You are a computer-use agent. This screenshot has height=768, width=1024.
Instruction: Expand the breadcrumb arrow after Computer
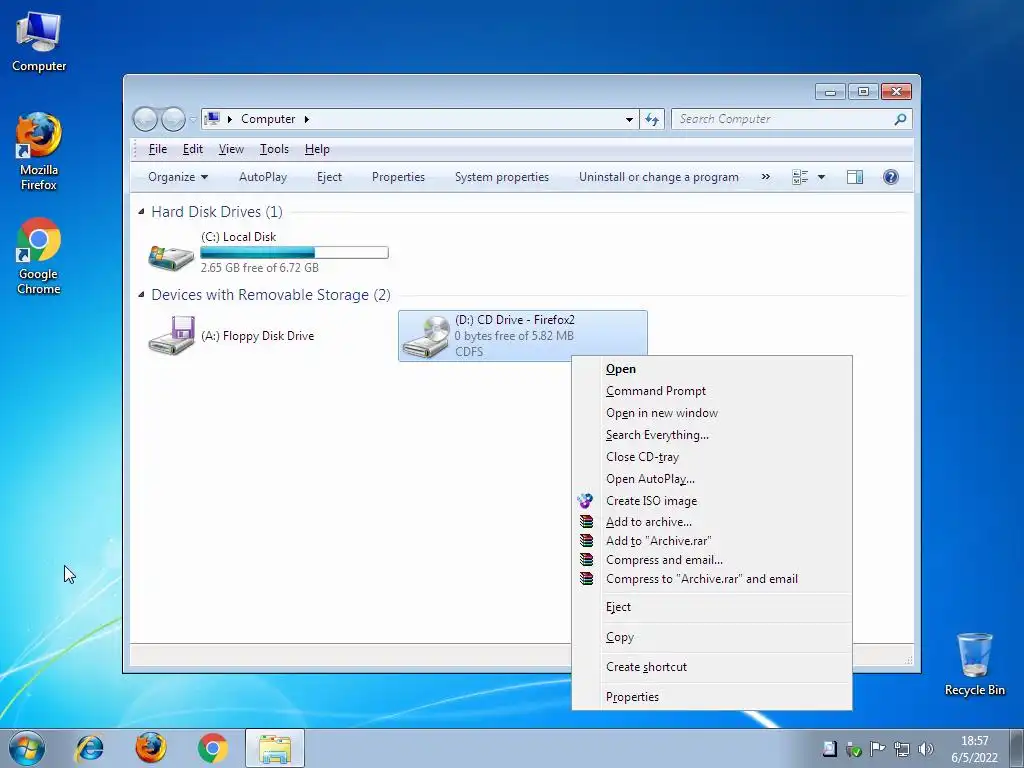click(x=306, y=120)
